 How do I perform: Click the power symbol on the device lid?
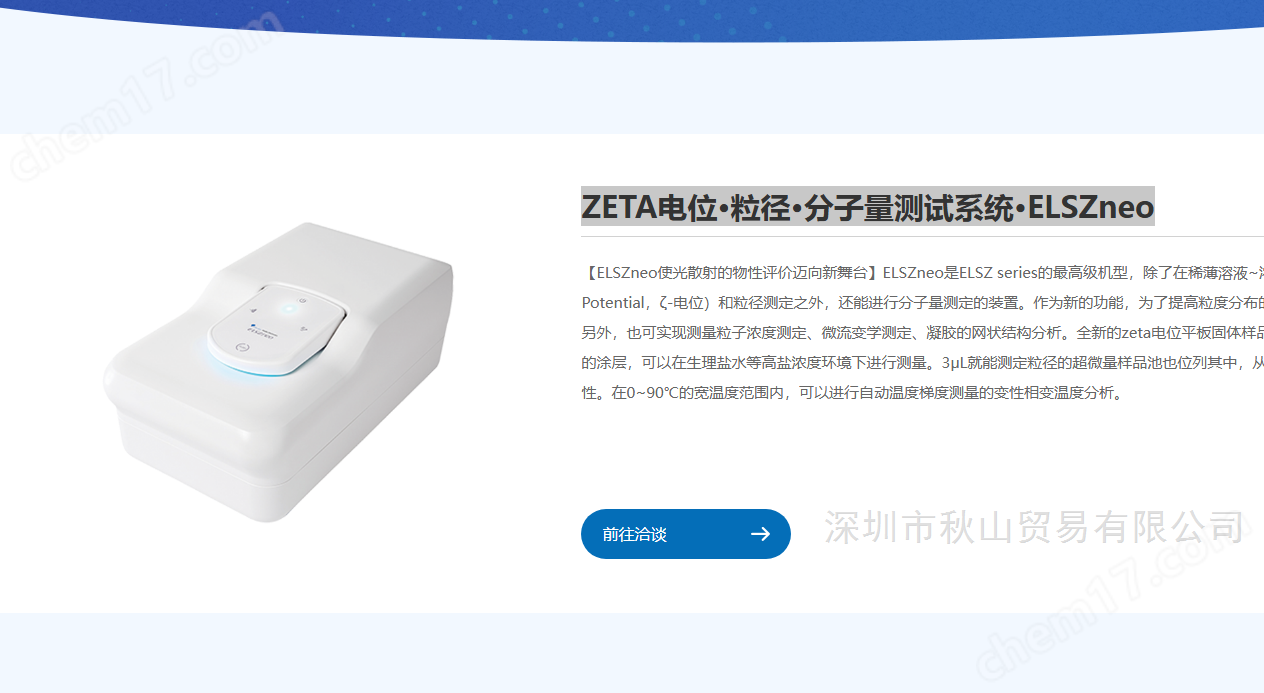click(x=302, y=301)
